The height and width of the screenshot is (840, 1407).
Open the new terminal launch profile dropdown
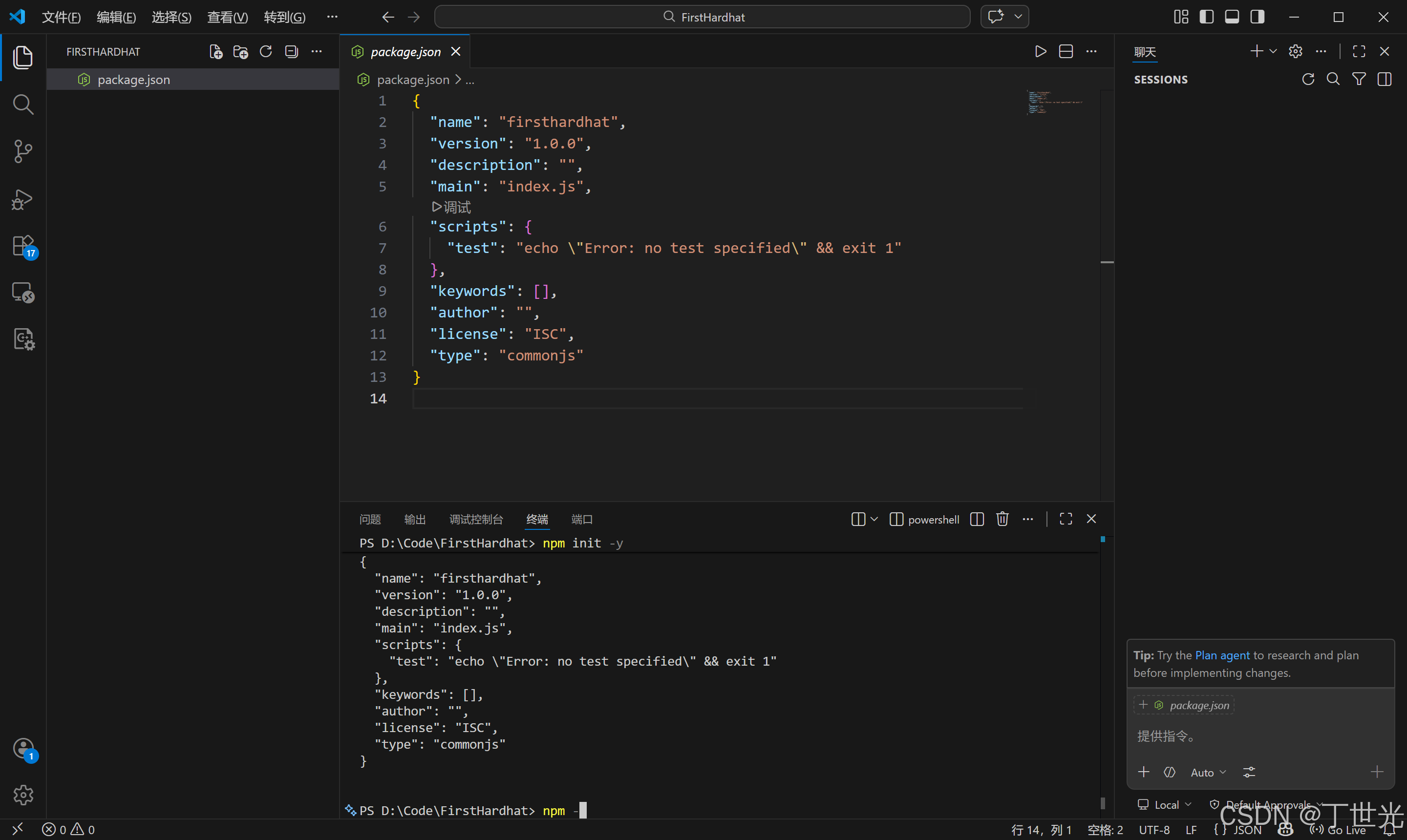(x=874, y=519)
